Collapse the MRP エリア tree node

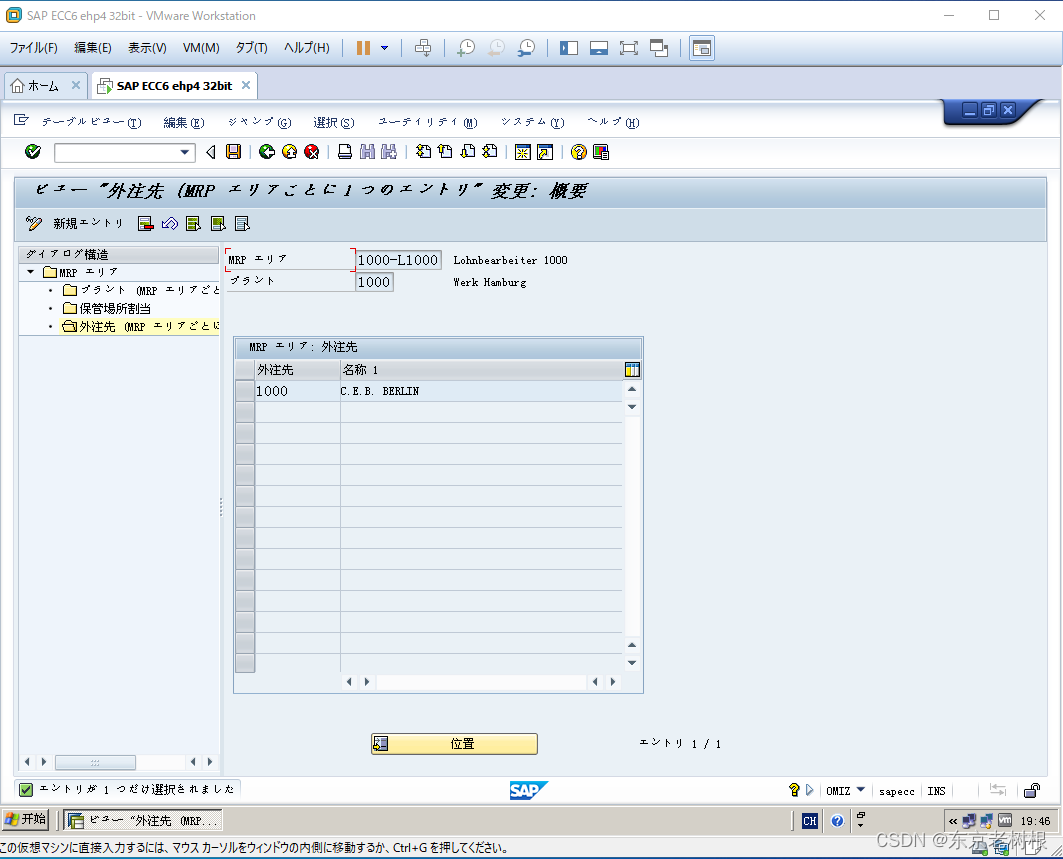(31, 272)
